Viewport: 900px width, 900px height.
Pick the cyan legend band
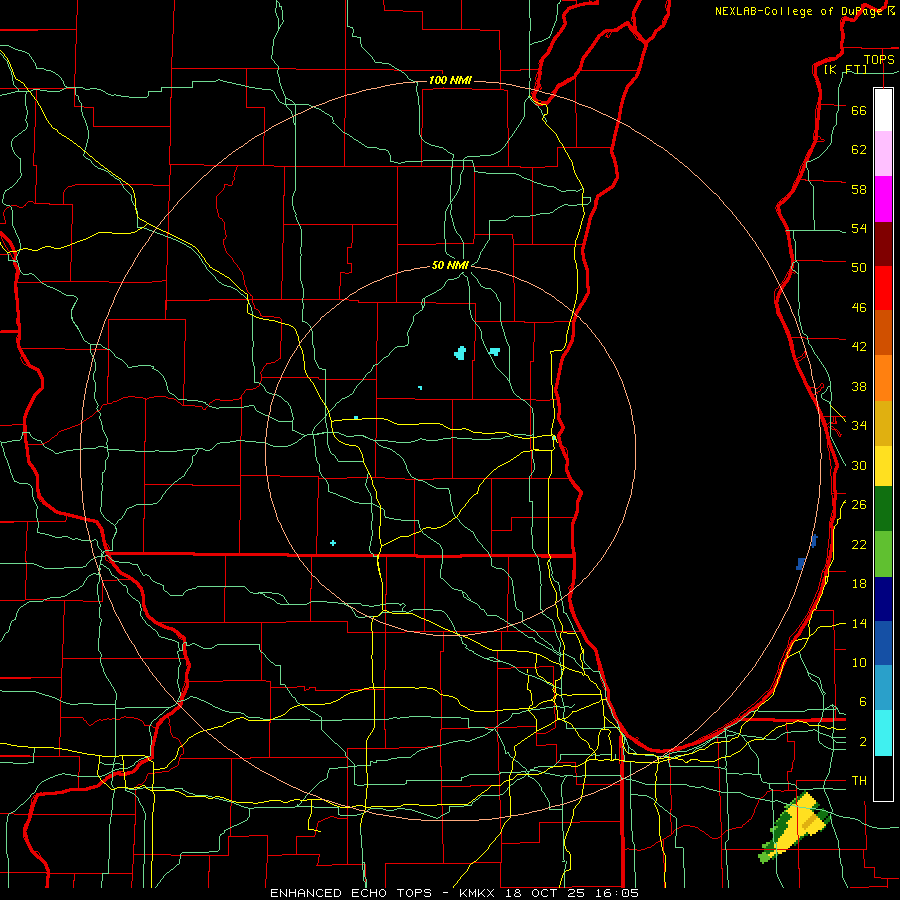coord(883,733)
